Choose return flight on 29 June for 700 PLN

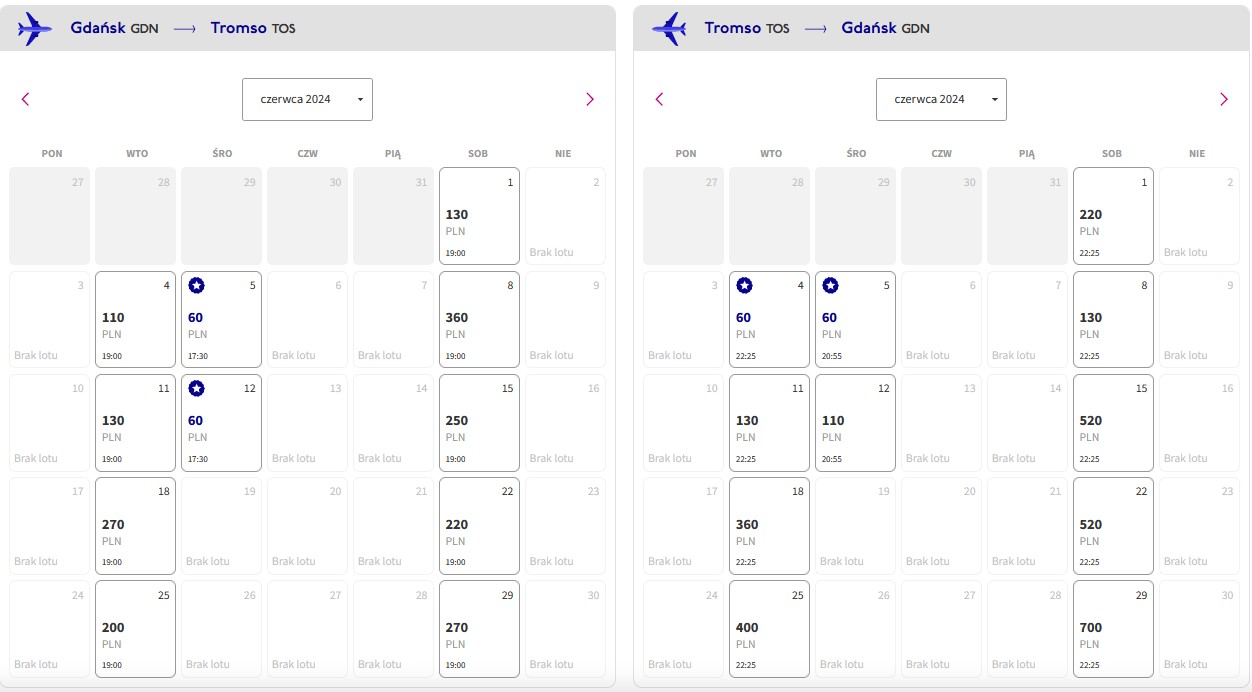(1113, 629)
